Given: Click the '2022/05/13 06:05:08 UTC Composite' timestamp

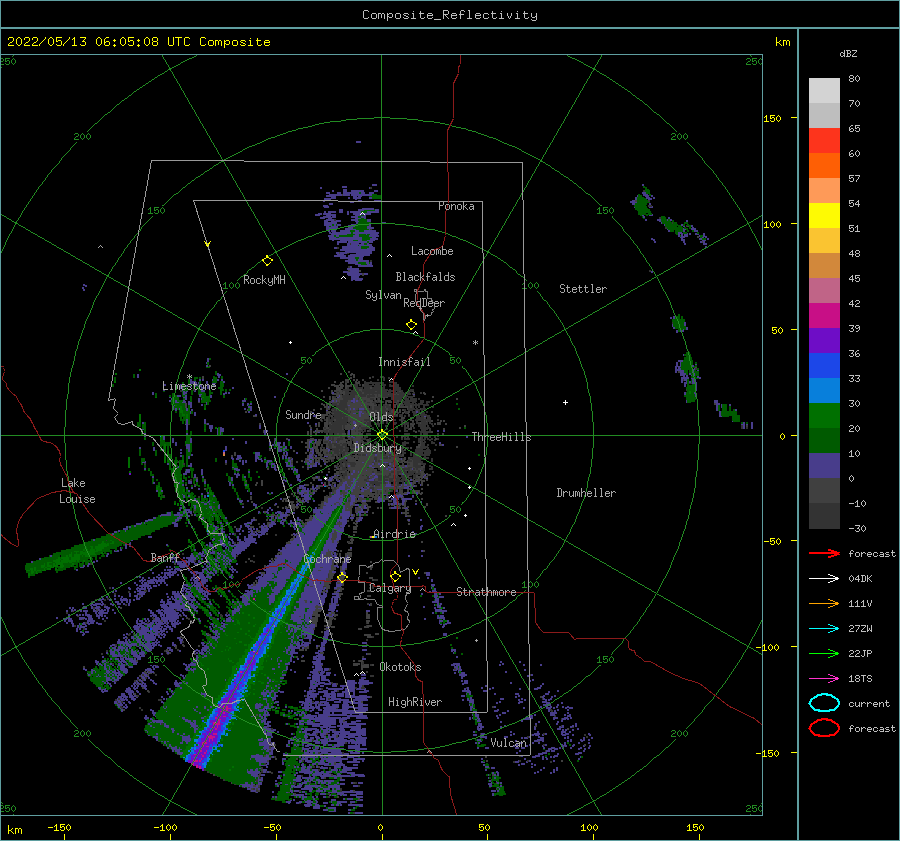Looking at the screenshot, I should click(138, 42).
